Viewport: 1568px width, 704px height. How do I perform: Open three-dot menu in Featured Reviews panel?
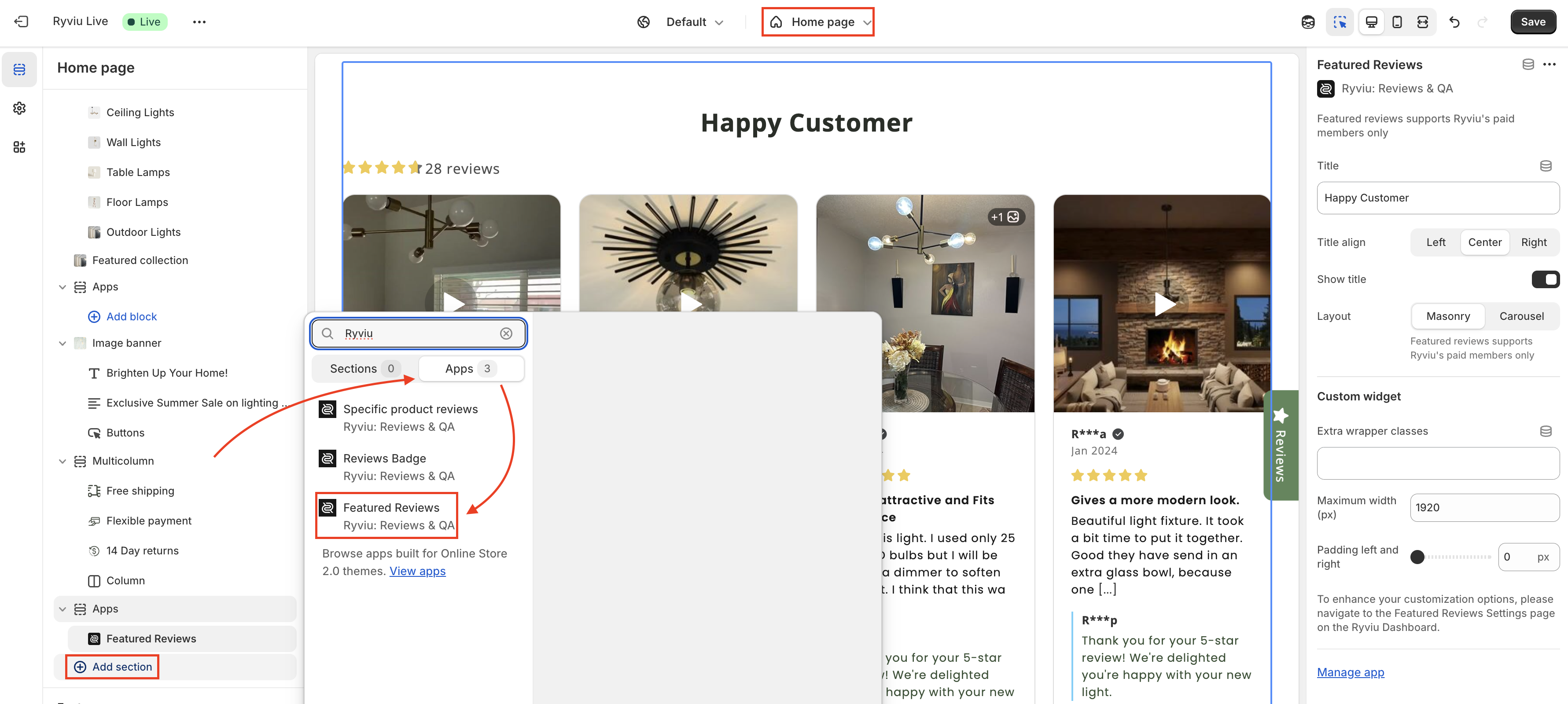click(1550, 65)
